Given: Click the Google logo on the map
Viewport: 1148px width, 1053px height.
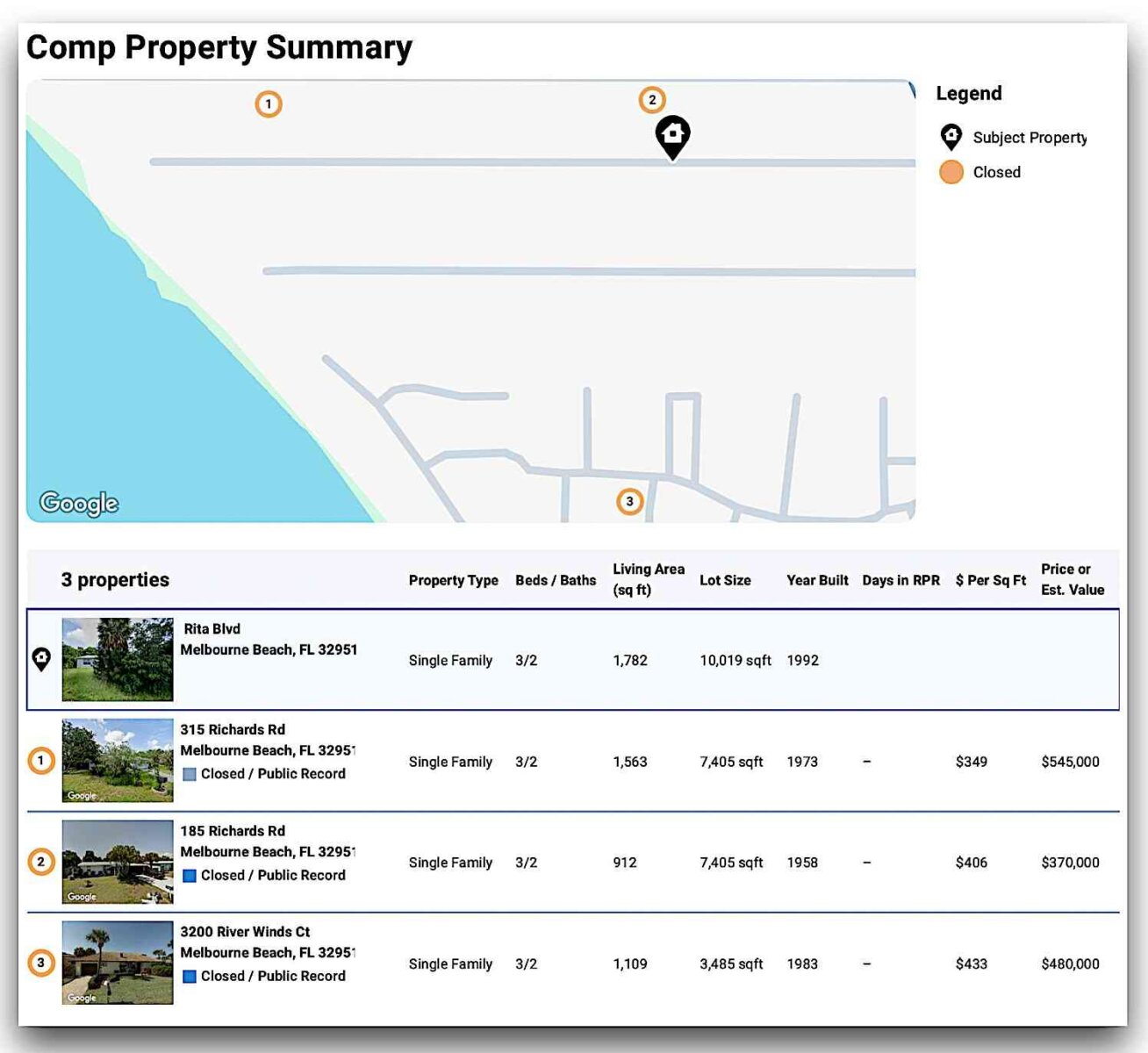Looking at the screenshot, I should point(79,503).
